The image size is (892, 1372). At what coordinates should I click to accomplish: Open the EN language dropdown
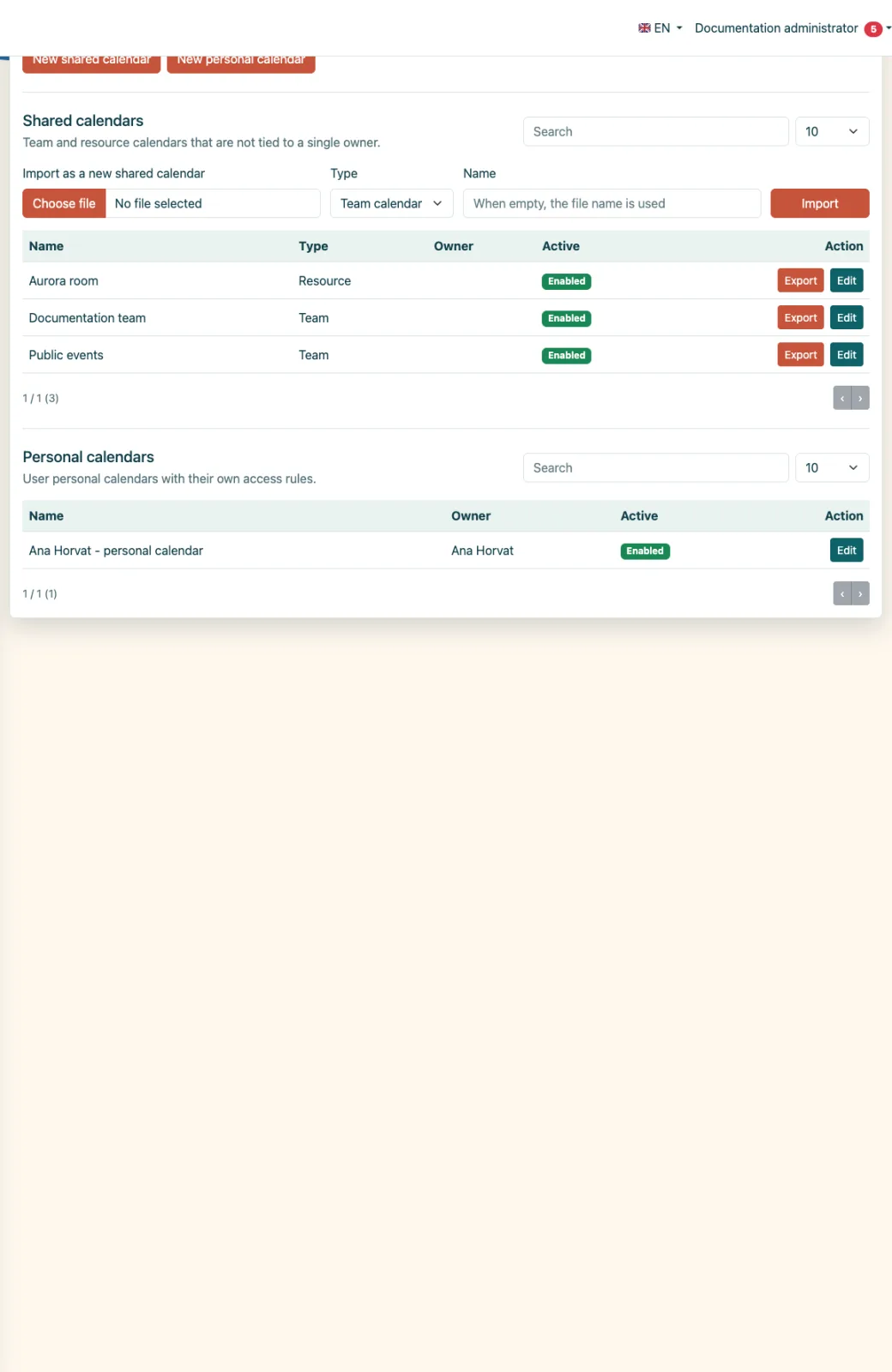660,28
